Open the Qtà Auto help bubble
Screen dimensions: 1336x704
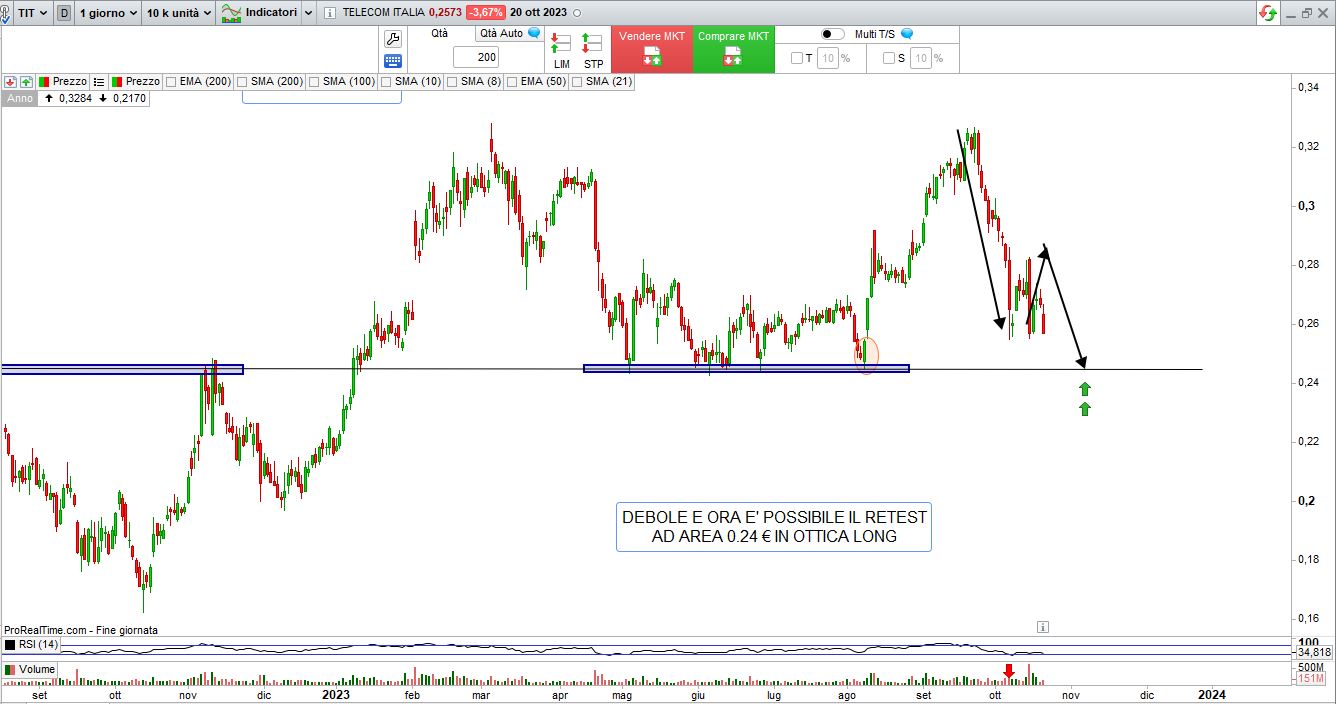coord(534,33)
